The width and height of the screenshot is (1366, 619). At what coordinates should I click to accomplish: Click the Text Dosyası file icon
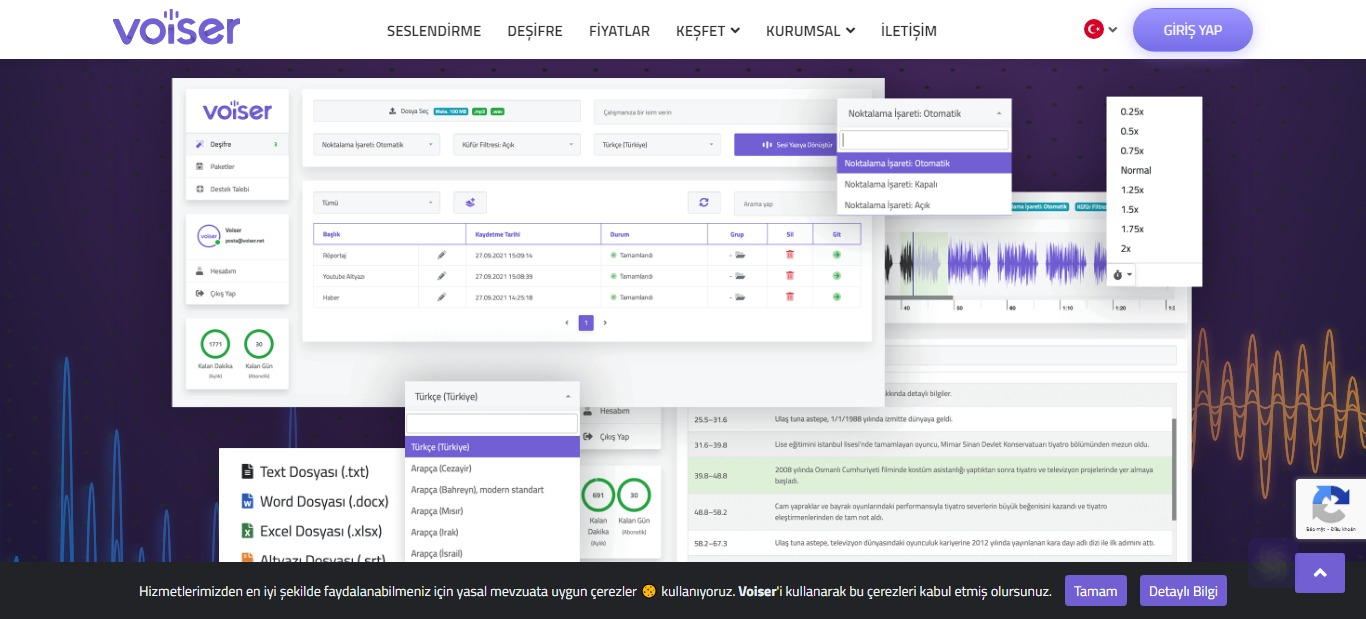pyautogui.click(x=247, y=471)
